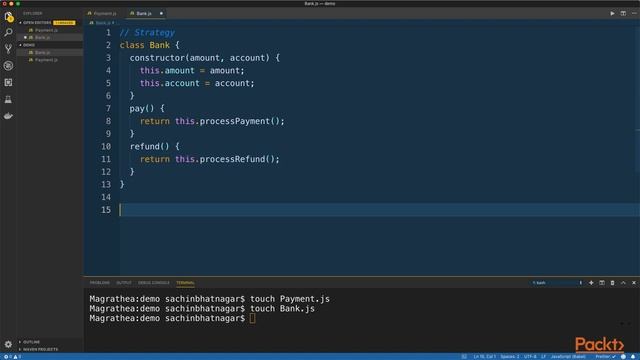Split the editor to the right
The width and height of the screenshot is (640, 360).
(623, 13)
